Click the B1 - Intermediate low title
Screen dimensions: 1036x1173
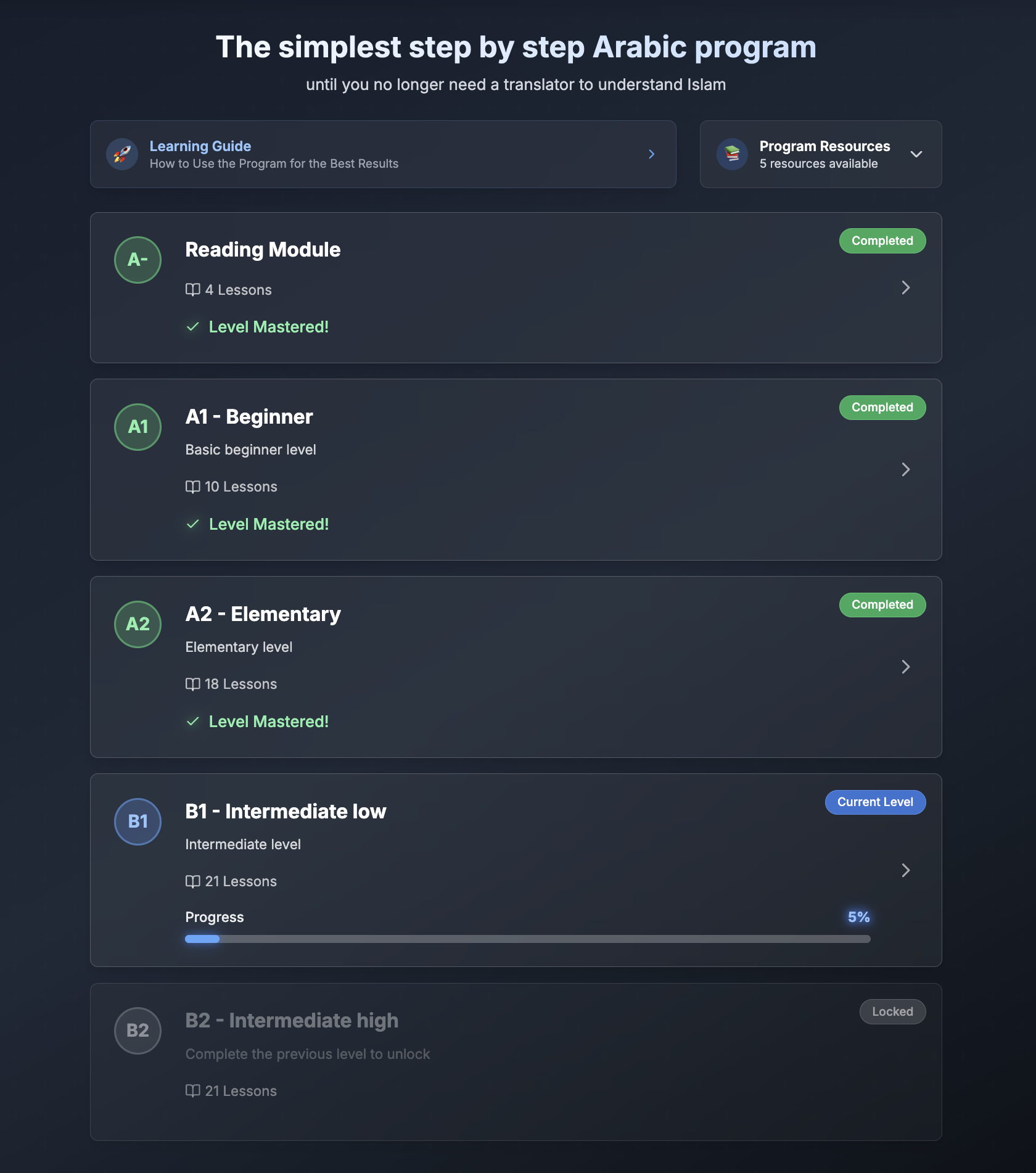pyautogui.click(x=286, y=812)
